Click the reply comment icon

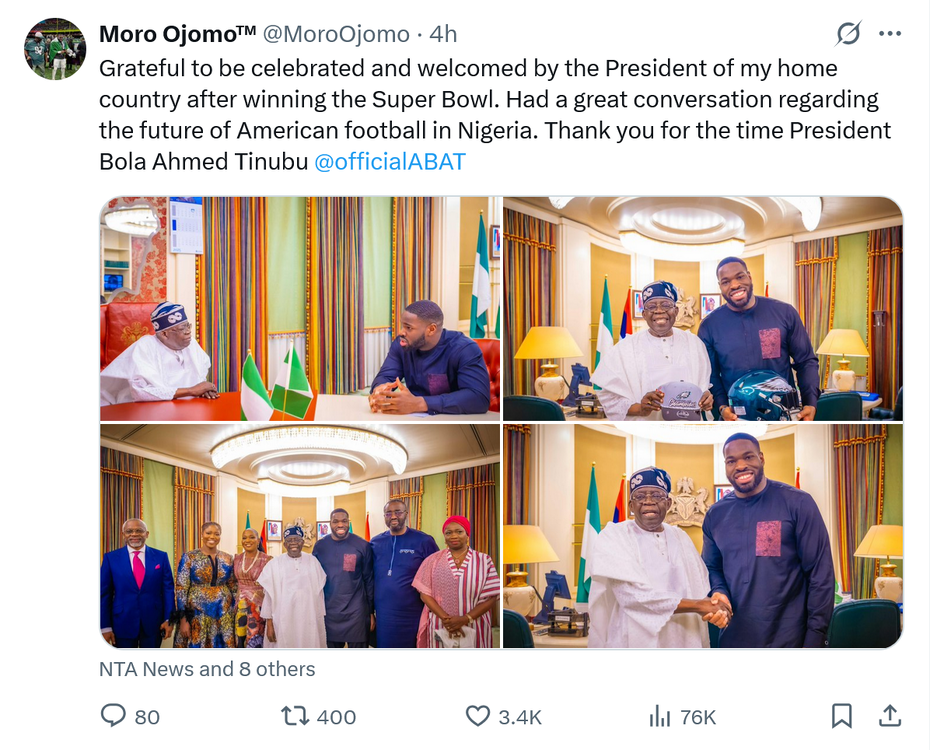(x=112, y=716)
